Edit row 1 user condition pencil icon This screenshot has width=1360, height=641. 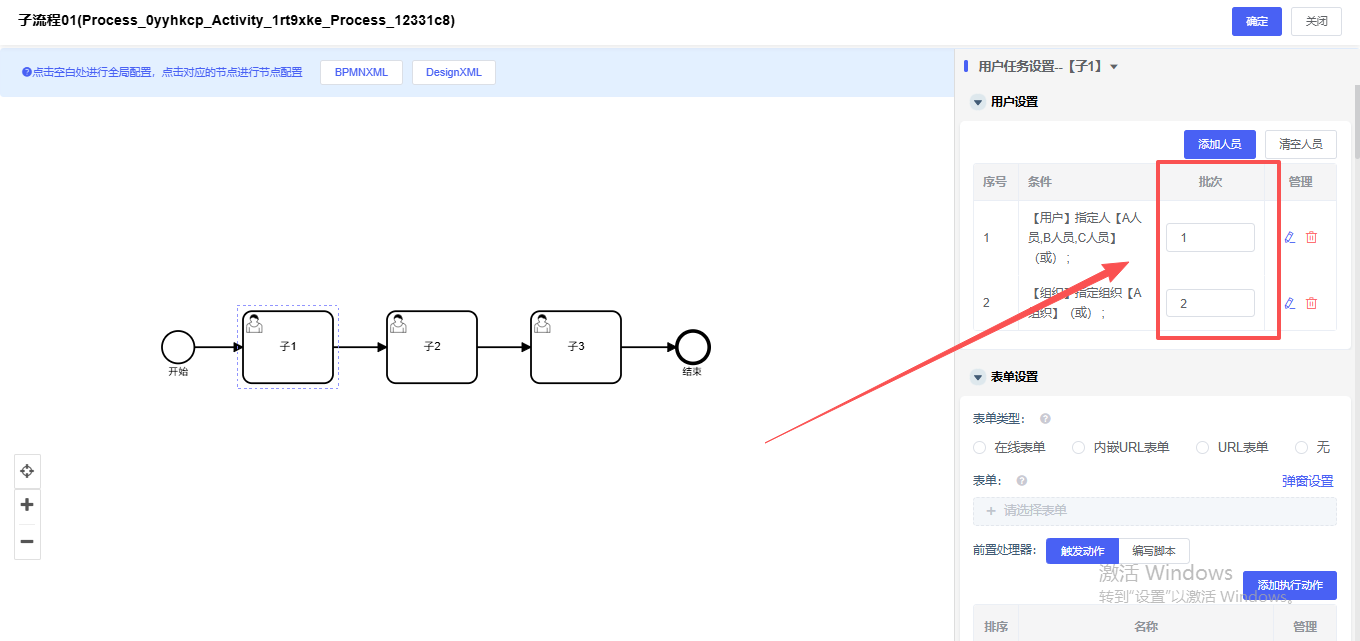coord(1289,238)
